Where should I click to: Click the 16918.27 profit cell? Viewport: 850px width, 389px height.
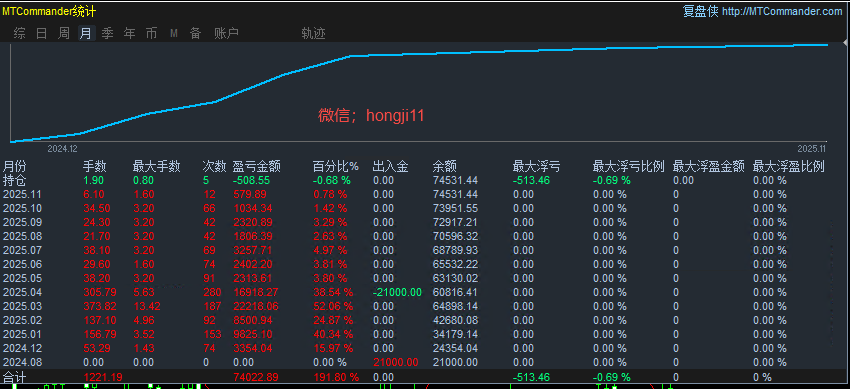coord(255,292)
